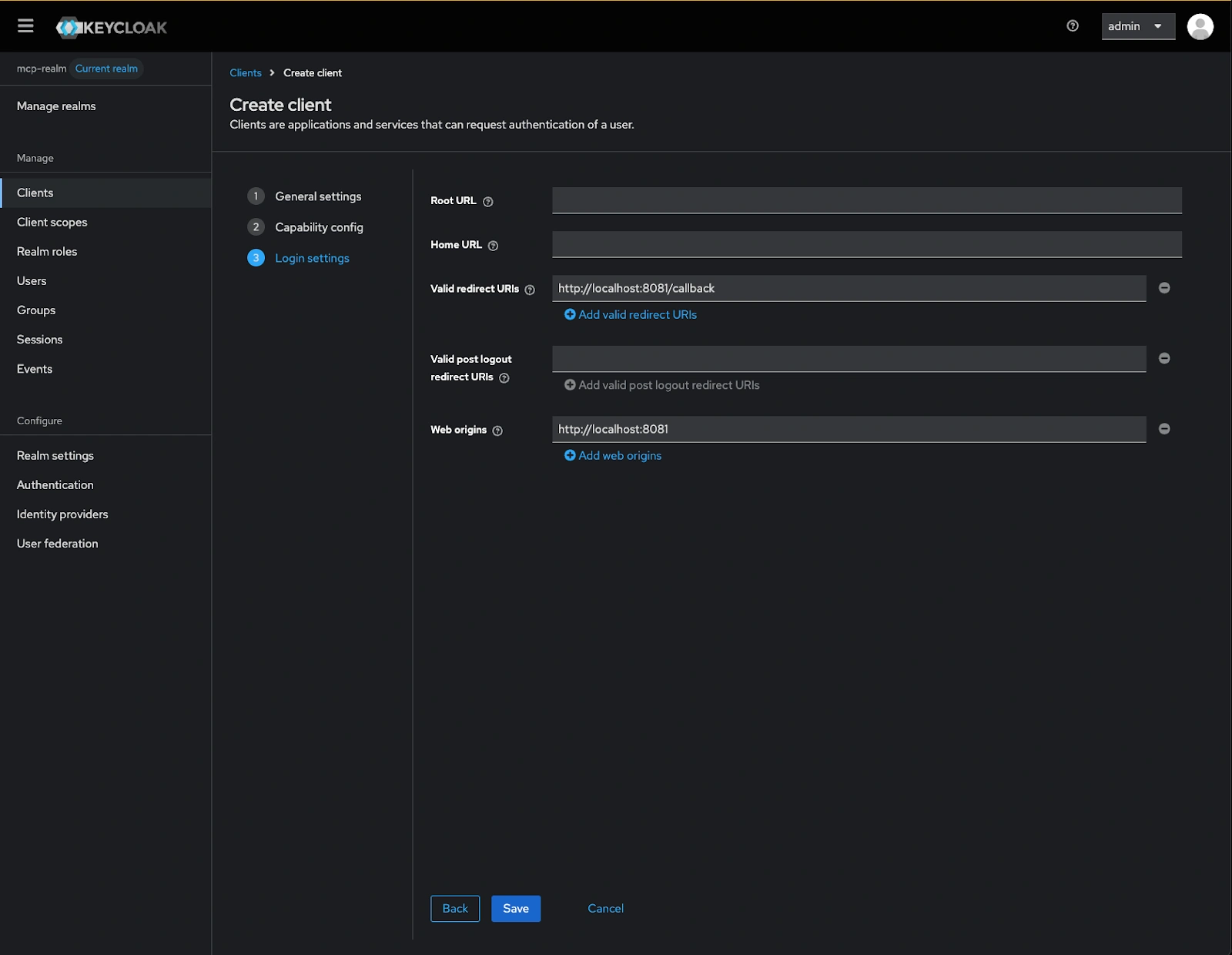Image resolution: width=1232 pixels, height=955 pixels.
Task: Click the Current realm badge
Action: click(x=106, y=69)
